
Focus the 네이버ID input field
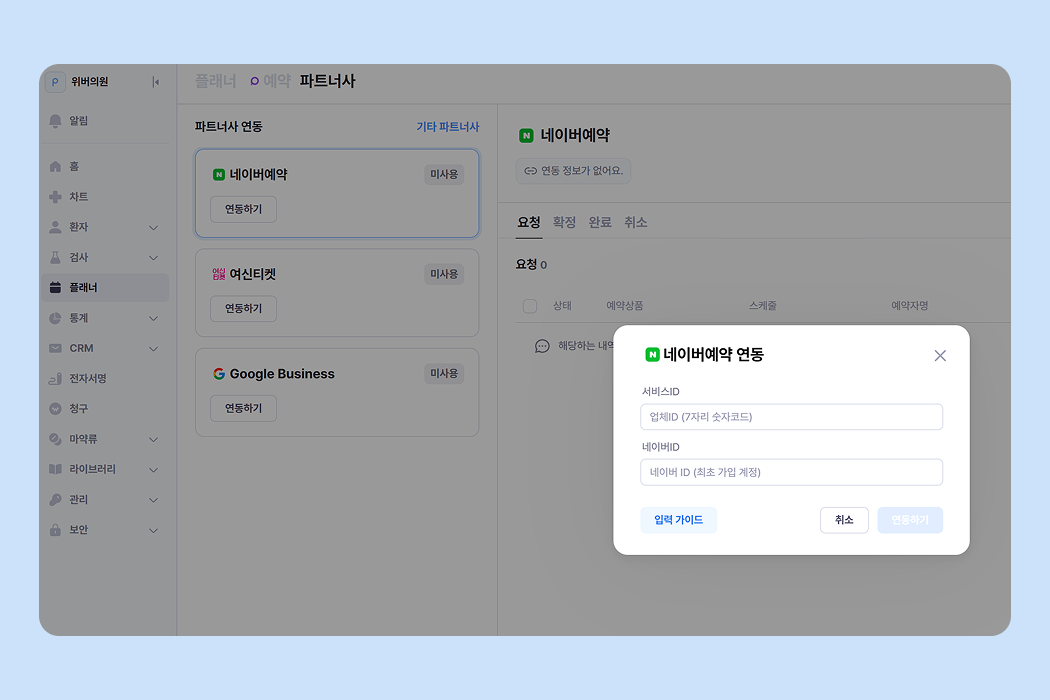point(792,472)
